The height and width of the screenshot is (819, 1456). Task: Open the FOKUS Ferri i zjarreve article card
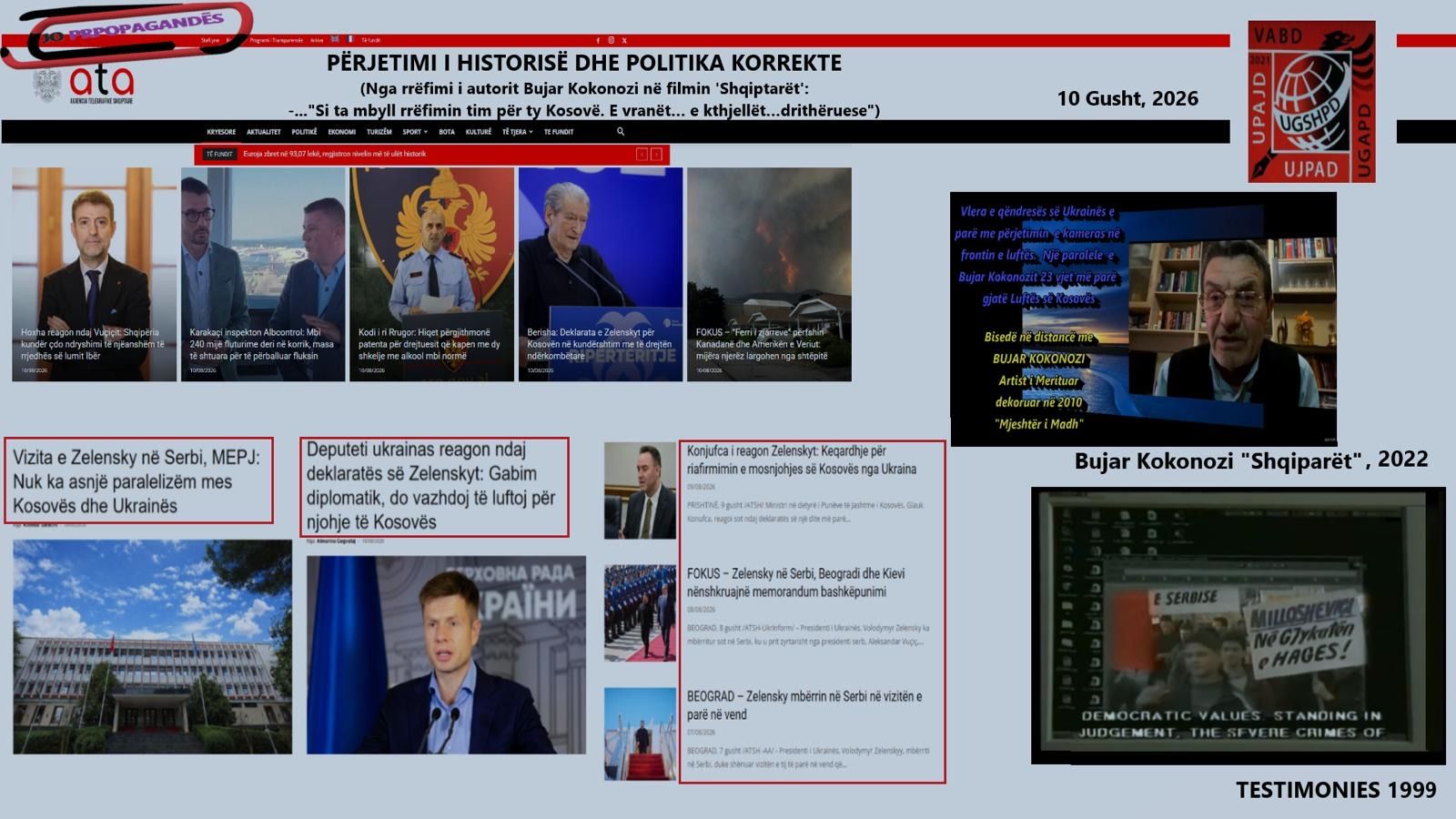click(x=769, y=274)
